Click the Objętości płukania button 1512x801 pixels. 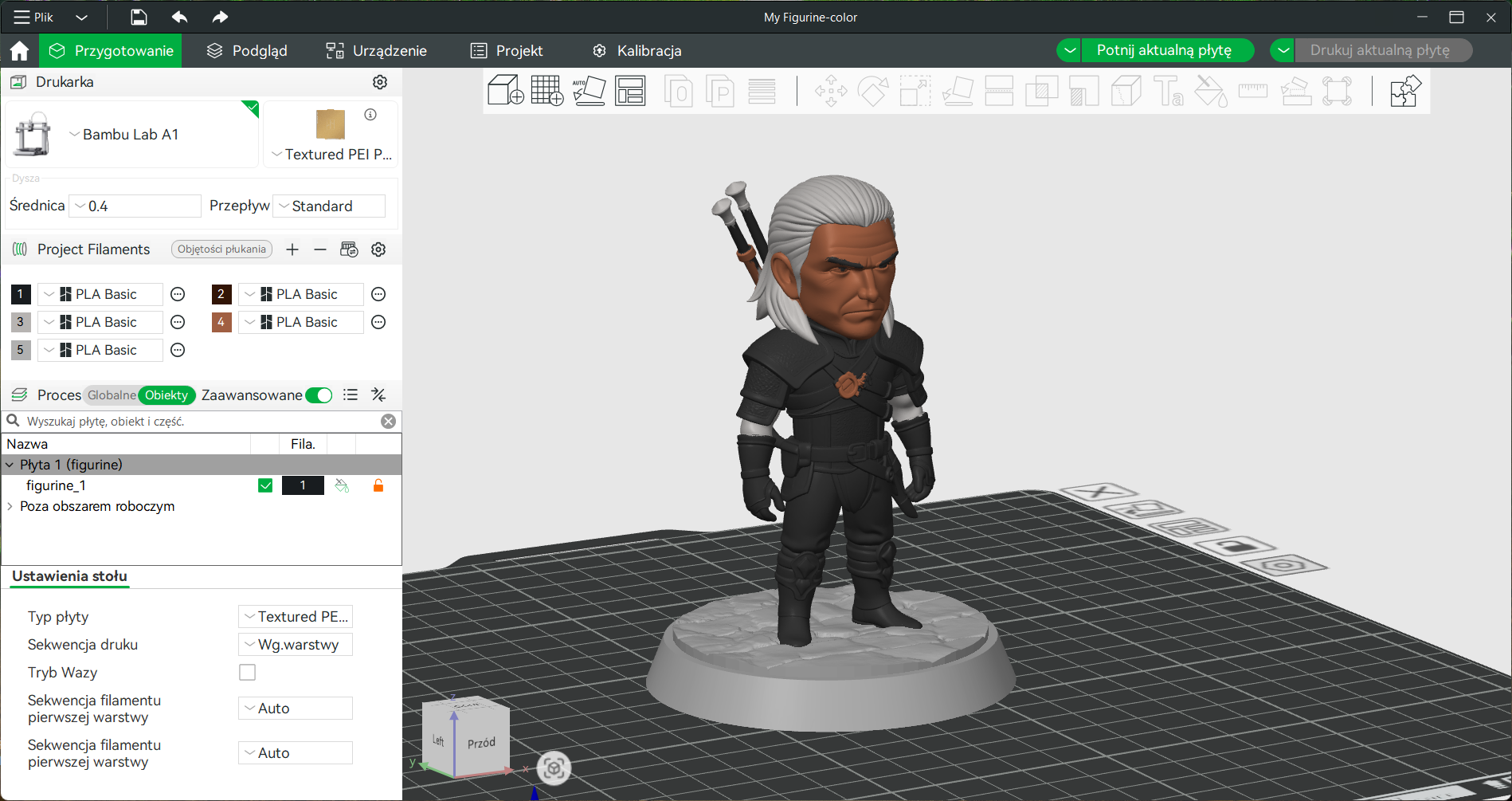click(x=221, y=249)
